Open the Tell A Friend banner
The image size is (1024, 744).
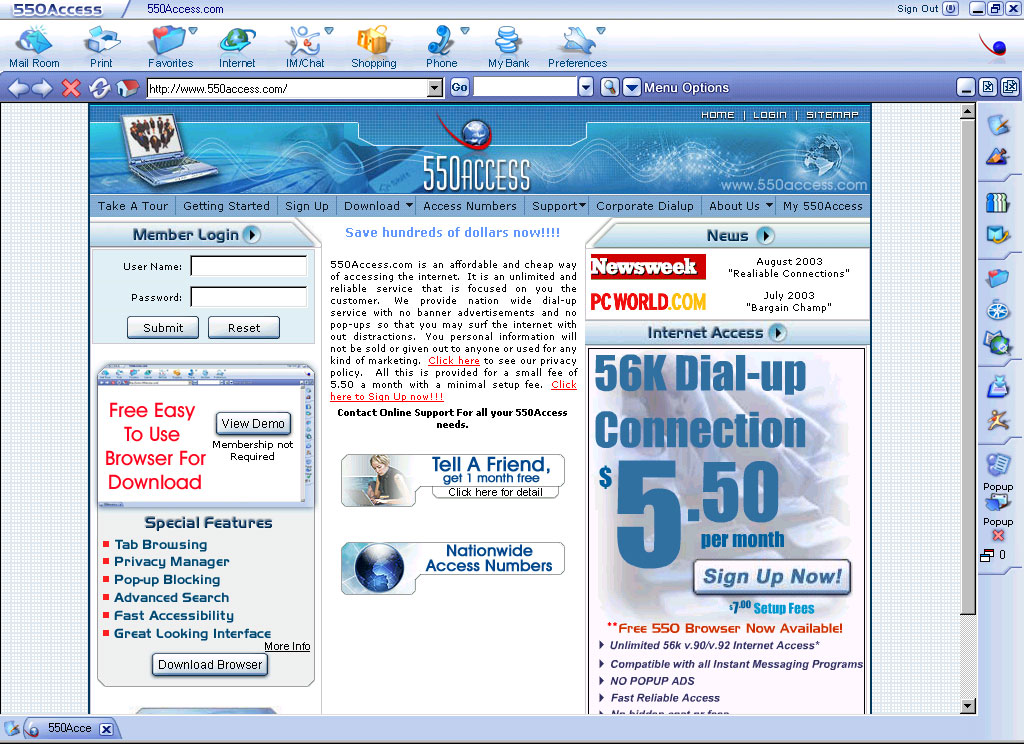(453, 480)
